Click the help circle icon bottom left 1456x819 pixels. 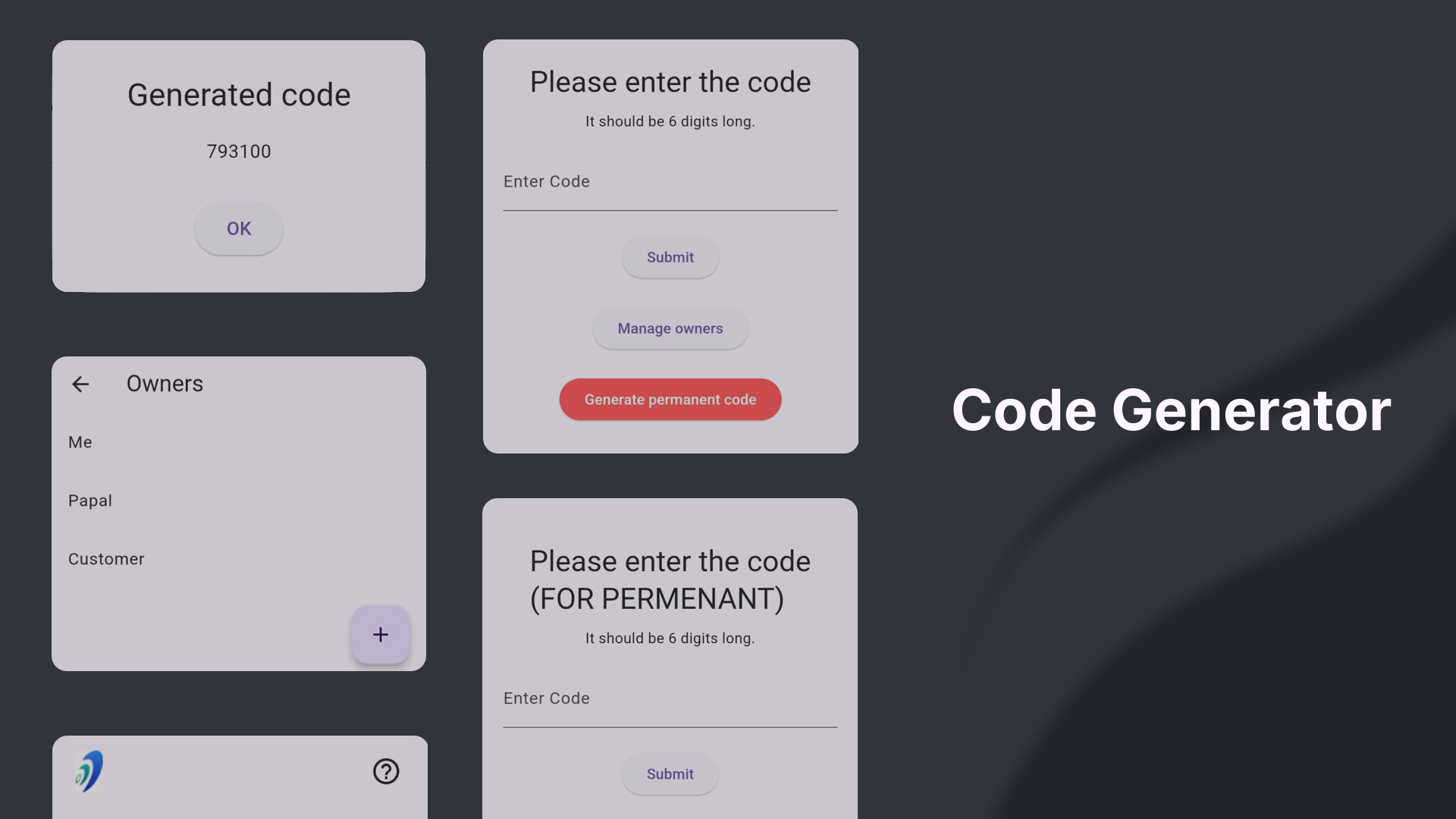[x=386, y=771]
